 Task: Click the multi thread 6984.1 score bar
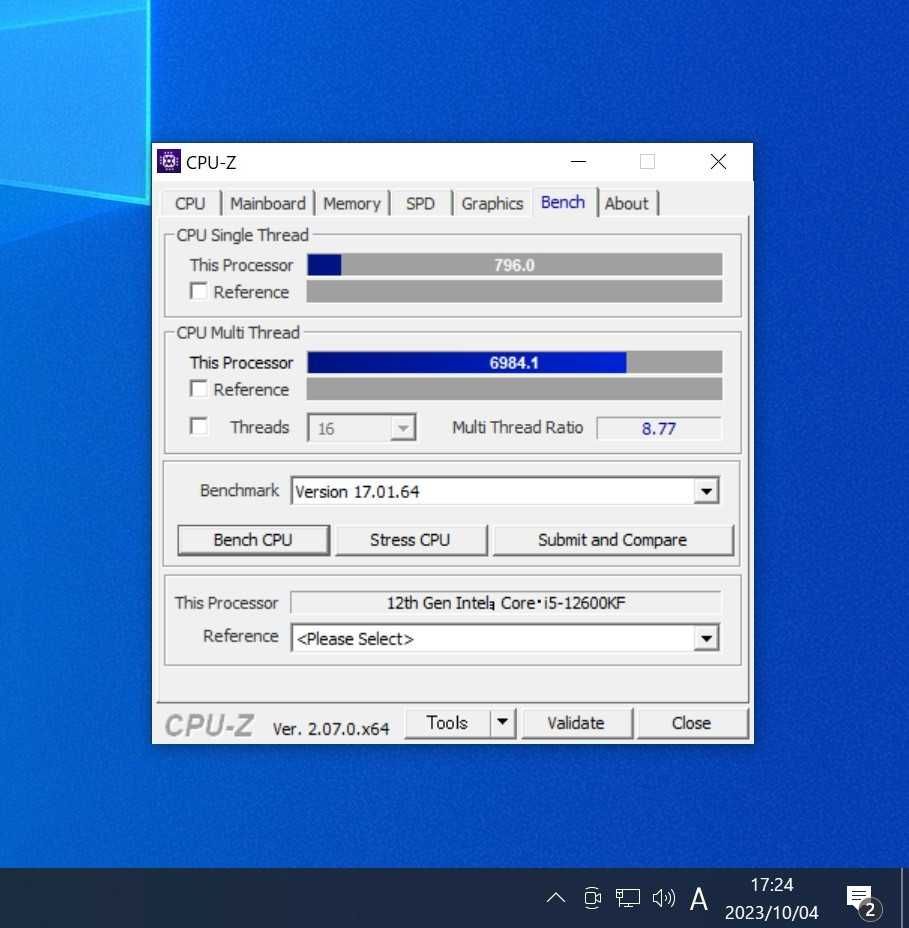tap(514, 362)
